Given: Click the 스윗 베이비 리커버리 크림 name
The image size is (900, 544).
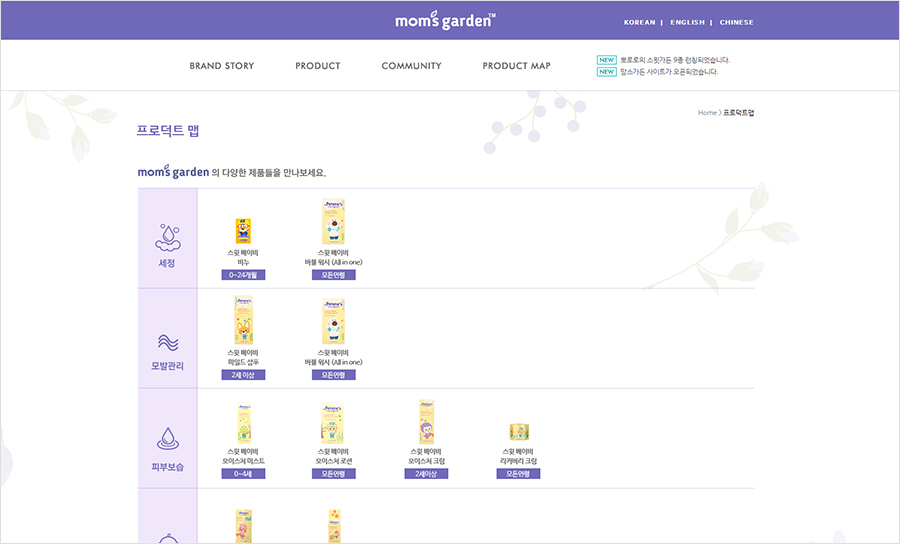Looking at the screenshot, I should (x=518, y=456).
